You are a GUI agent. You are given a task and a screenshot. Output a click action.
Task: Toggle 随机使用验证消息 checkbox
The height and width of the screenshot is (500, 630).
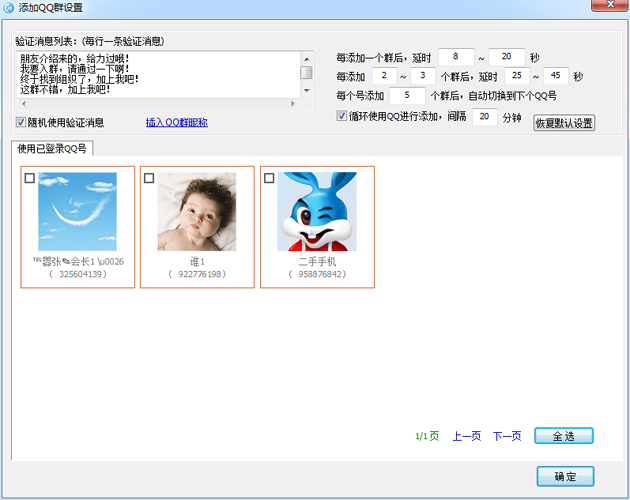tap(21, 122)
